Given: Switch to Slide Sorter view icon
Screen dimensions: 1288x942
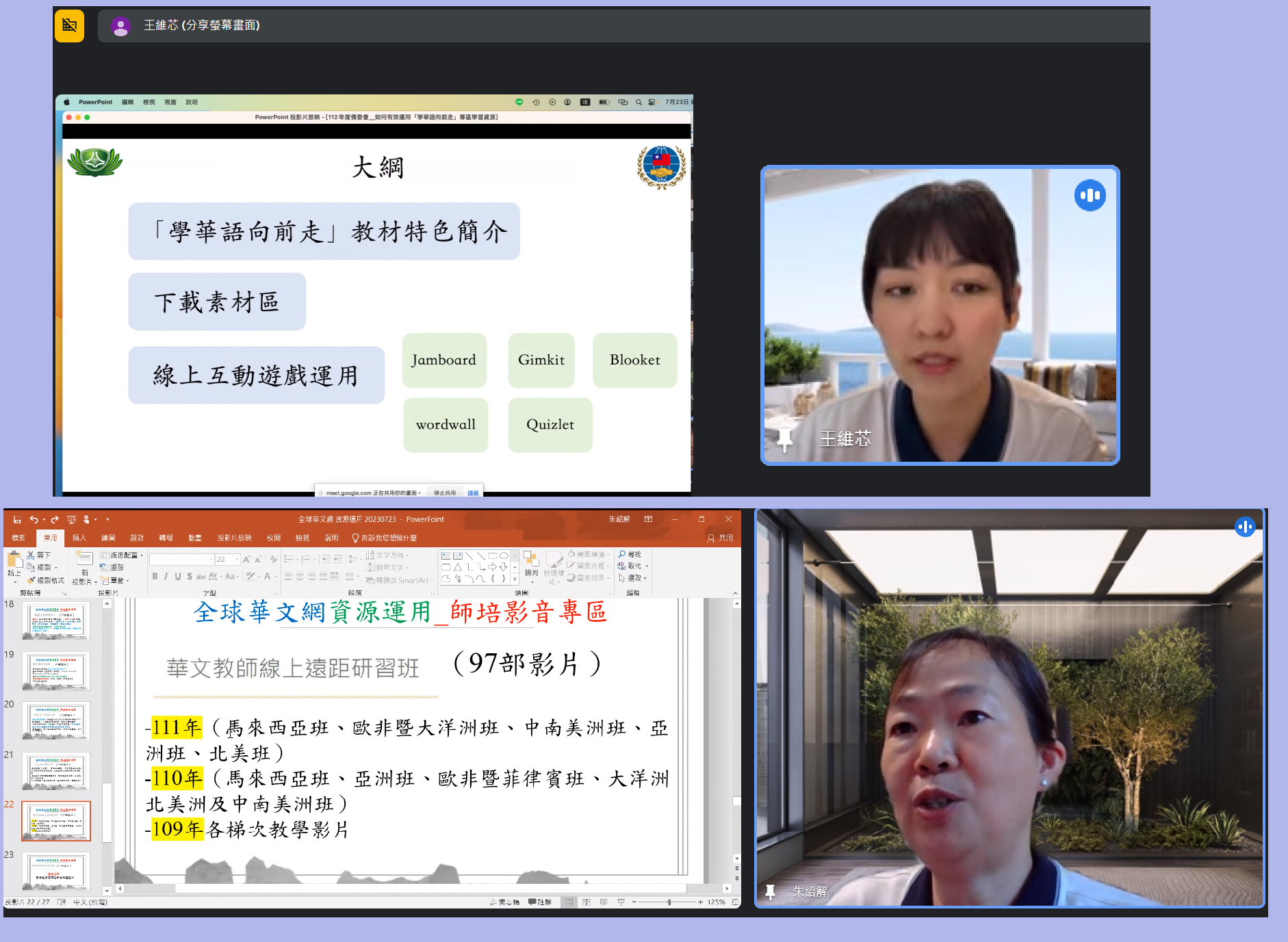Looking at the screenshot, I should pyautogui.click(x=587, y=902).
